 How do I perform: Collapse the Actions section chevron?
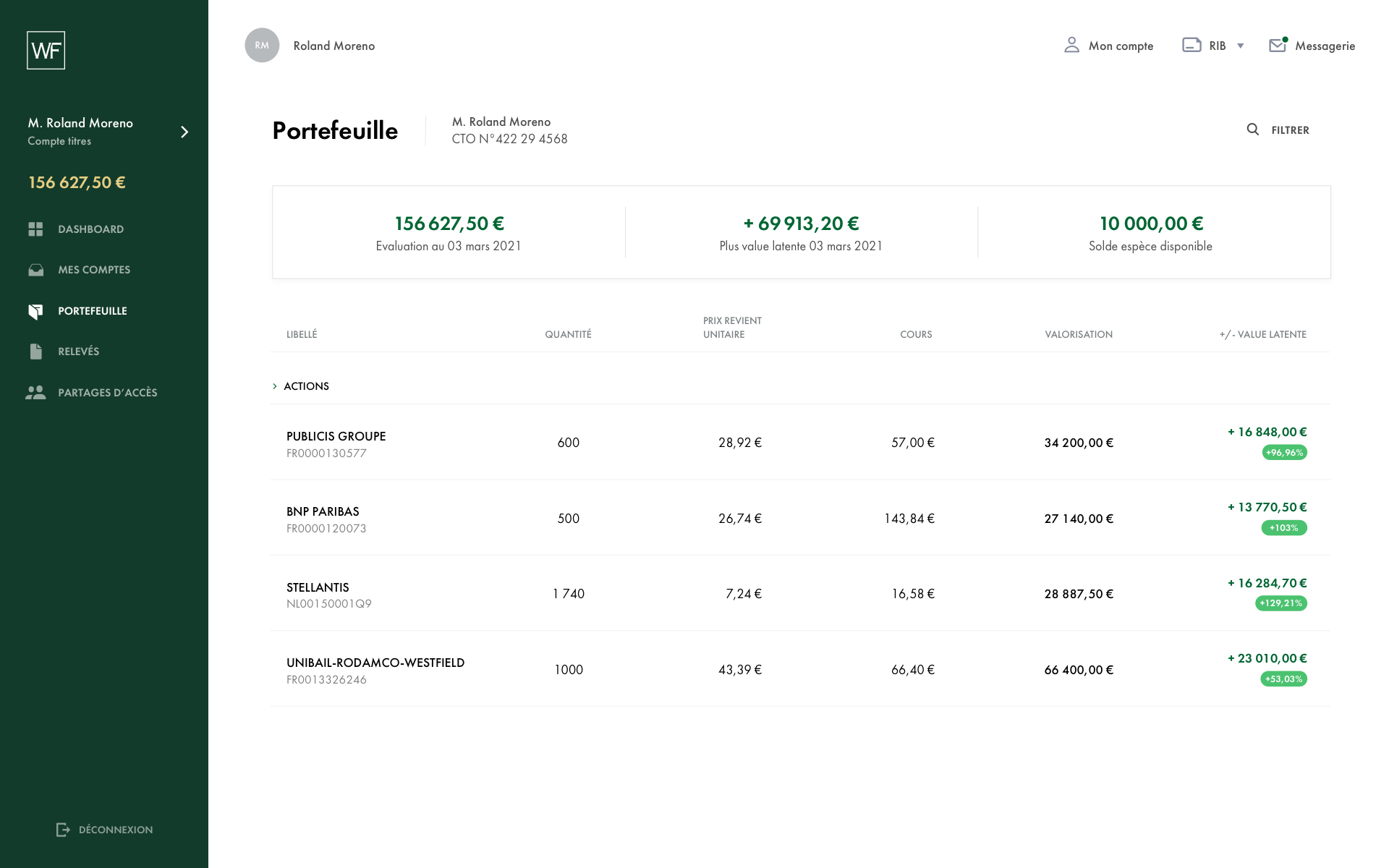click(x=275, y=386)
